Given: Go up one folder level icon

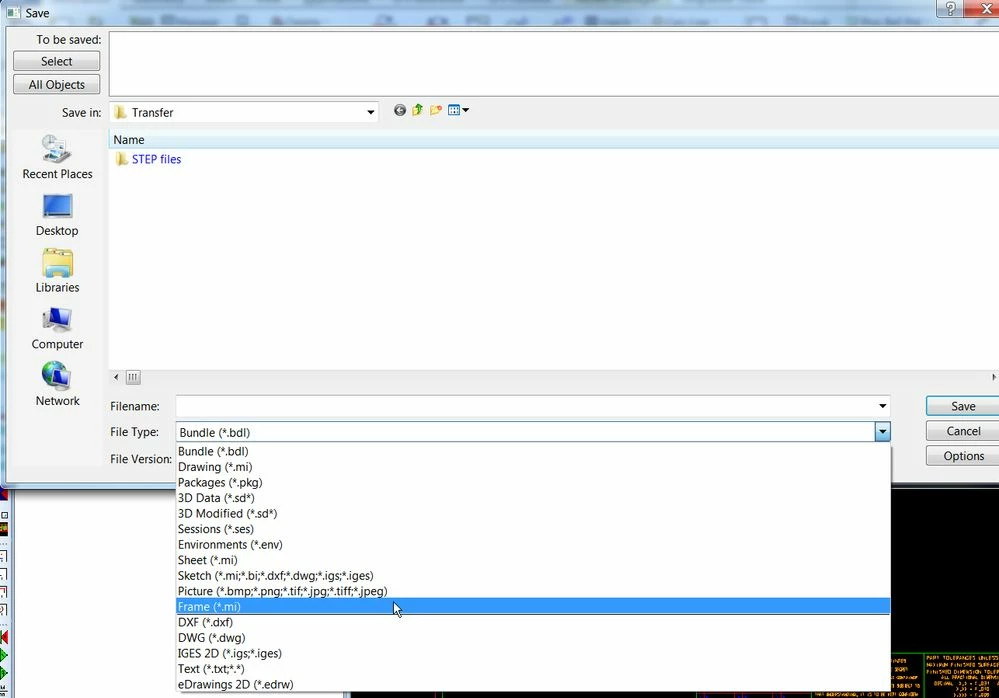Looking at the screenshot, I should click(417, 110).
